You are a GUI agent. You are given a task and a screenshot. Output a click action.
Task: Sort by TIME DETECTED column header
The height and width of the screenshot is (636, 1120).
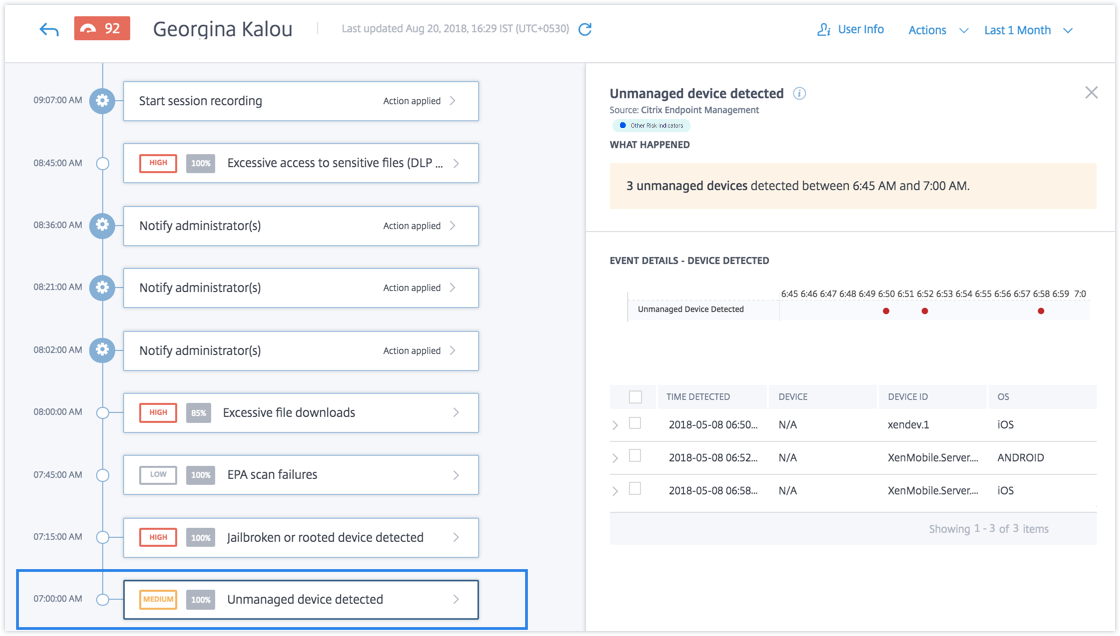698,397
